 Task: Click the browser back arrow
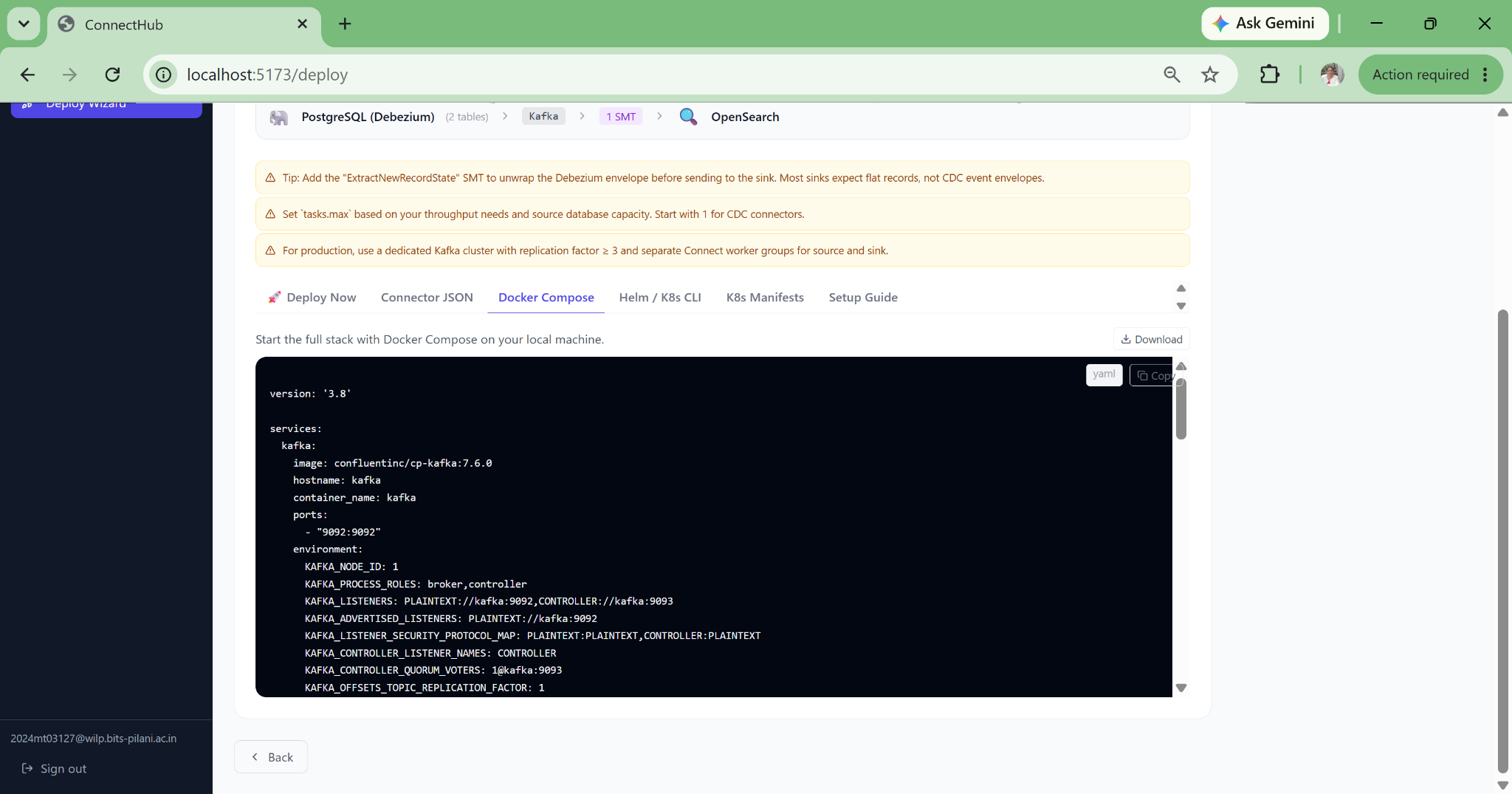(27, 75)
